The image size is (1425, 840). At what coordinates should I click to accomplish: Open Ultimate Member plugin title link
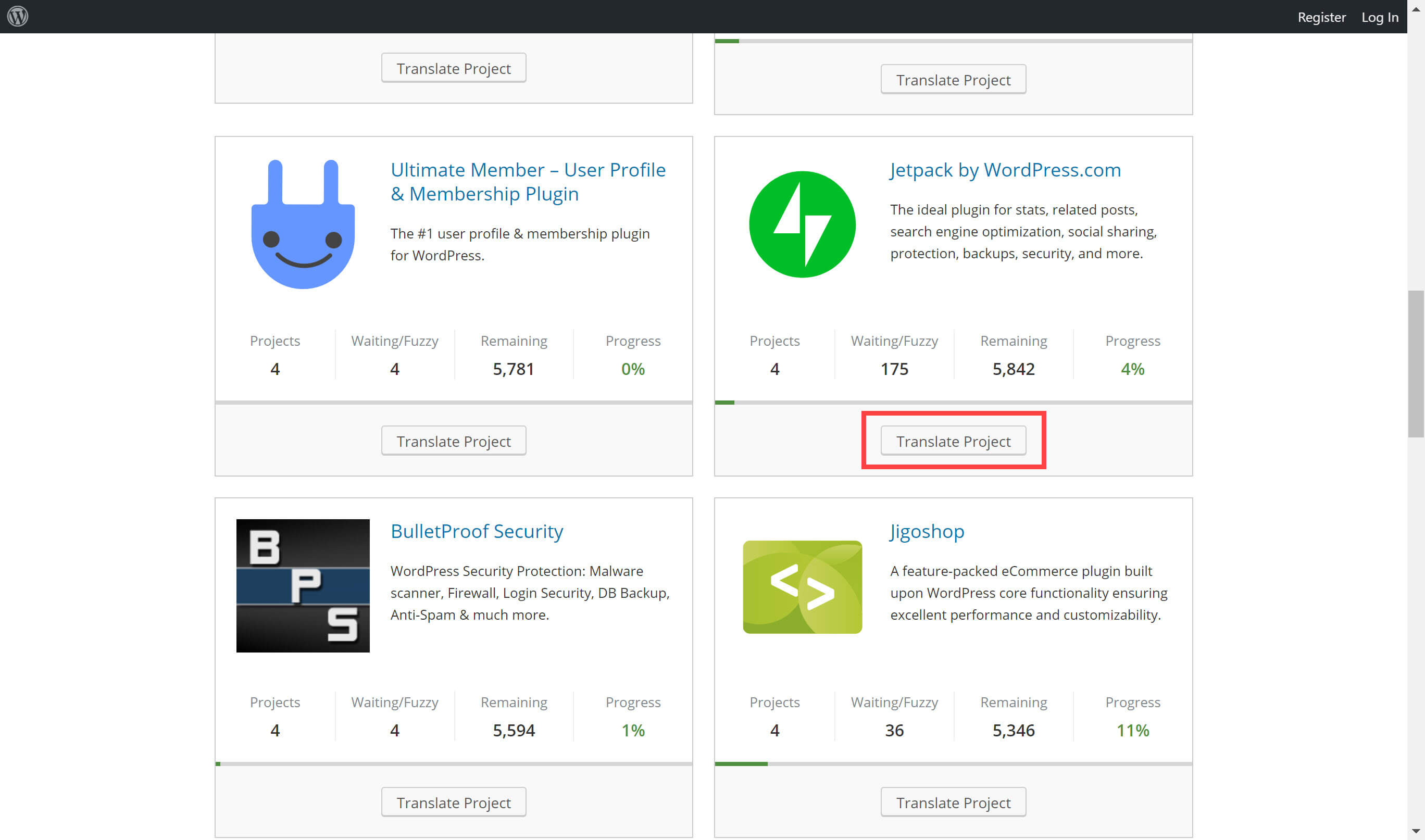click(528, 182)
